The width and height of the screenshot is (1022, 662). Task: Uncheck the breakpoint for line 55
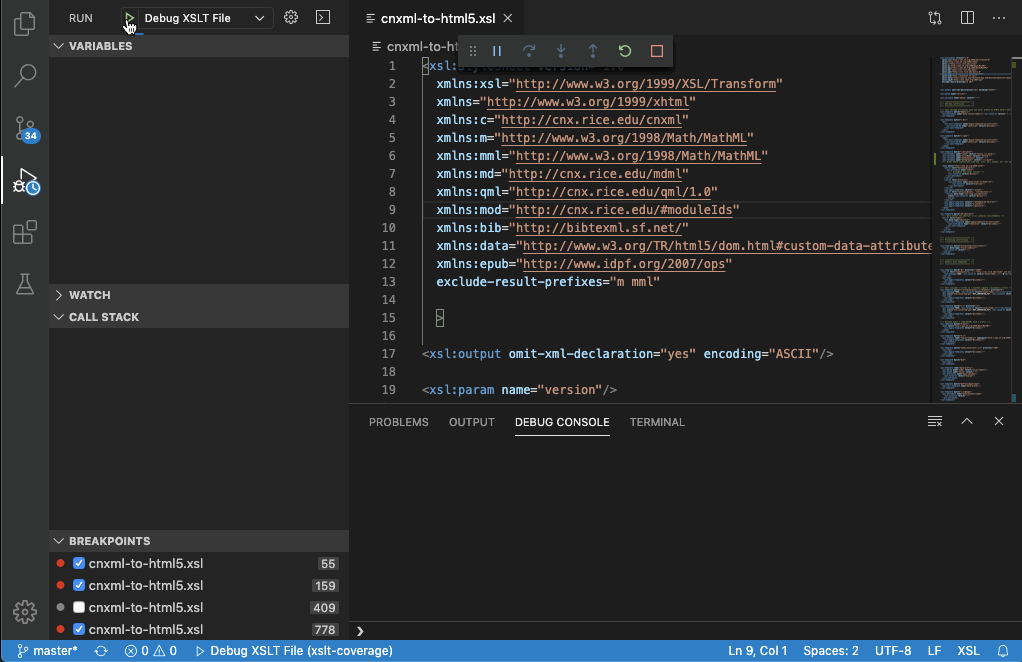(78, 562)
